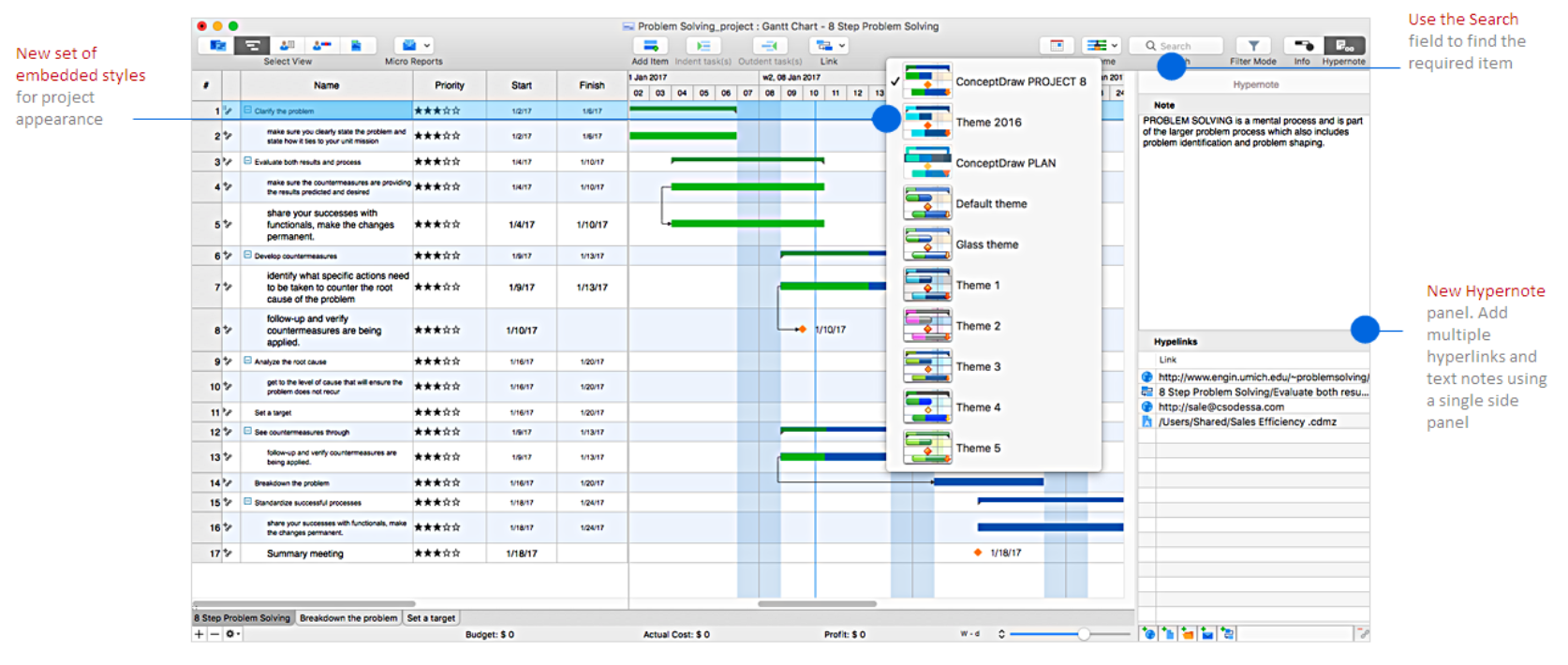Open the resource usage view icon

(x=322, y=45)
